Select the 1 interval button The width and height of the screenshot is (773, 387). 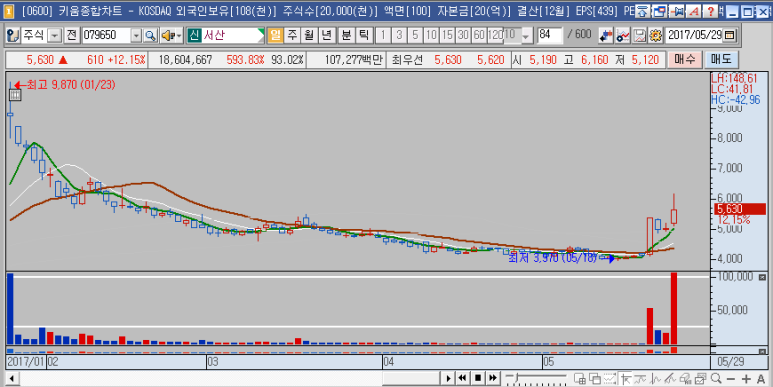tap(383, 35)
